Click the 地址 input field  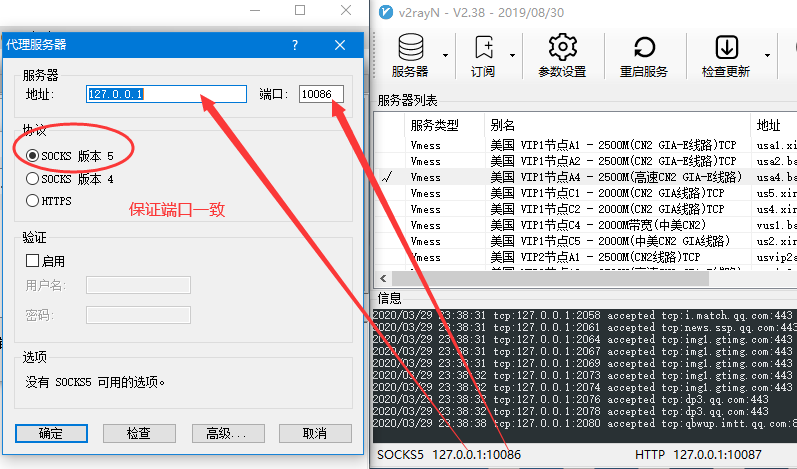pos(166,94)
